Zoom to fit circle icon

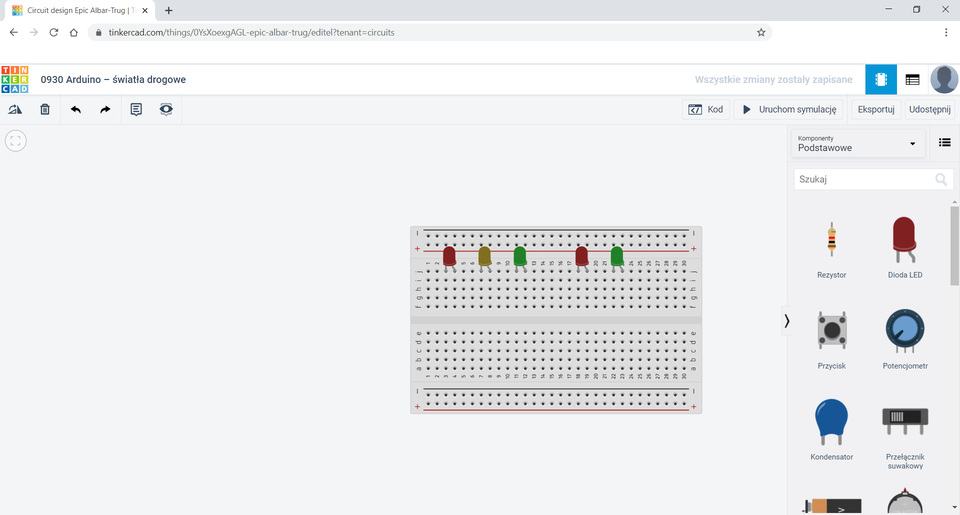[x=16, y=141]
